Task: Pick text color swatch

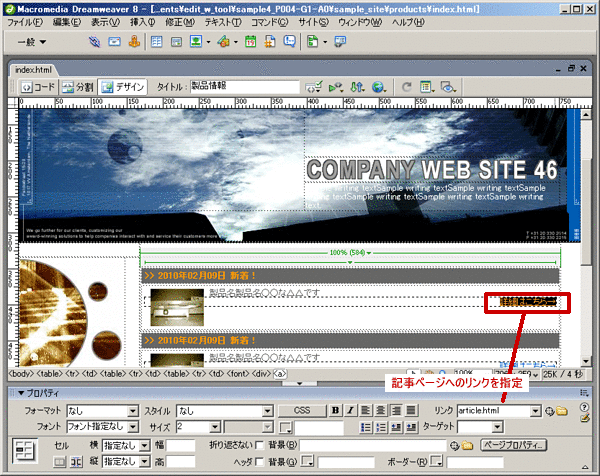Action: coord(285,427)
